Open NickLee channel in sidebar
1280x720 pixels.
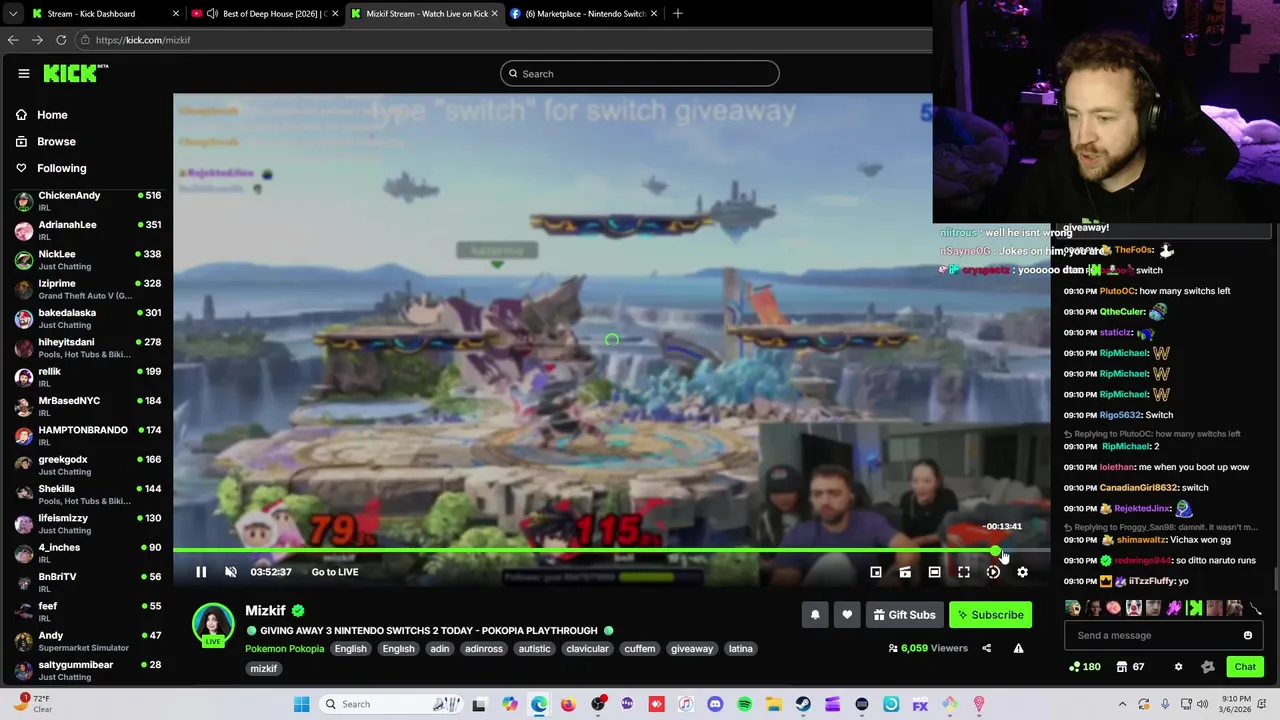[88, 260]
